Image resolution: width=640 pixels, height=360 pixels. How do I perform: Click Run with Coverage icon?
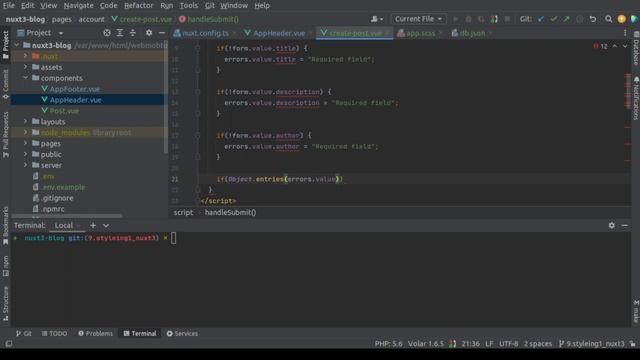pyautogui.click(x=481, y=19)
